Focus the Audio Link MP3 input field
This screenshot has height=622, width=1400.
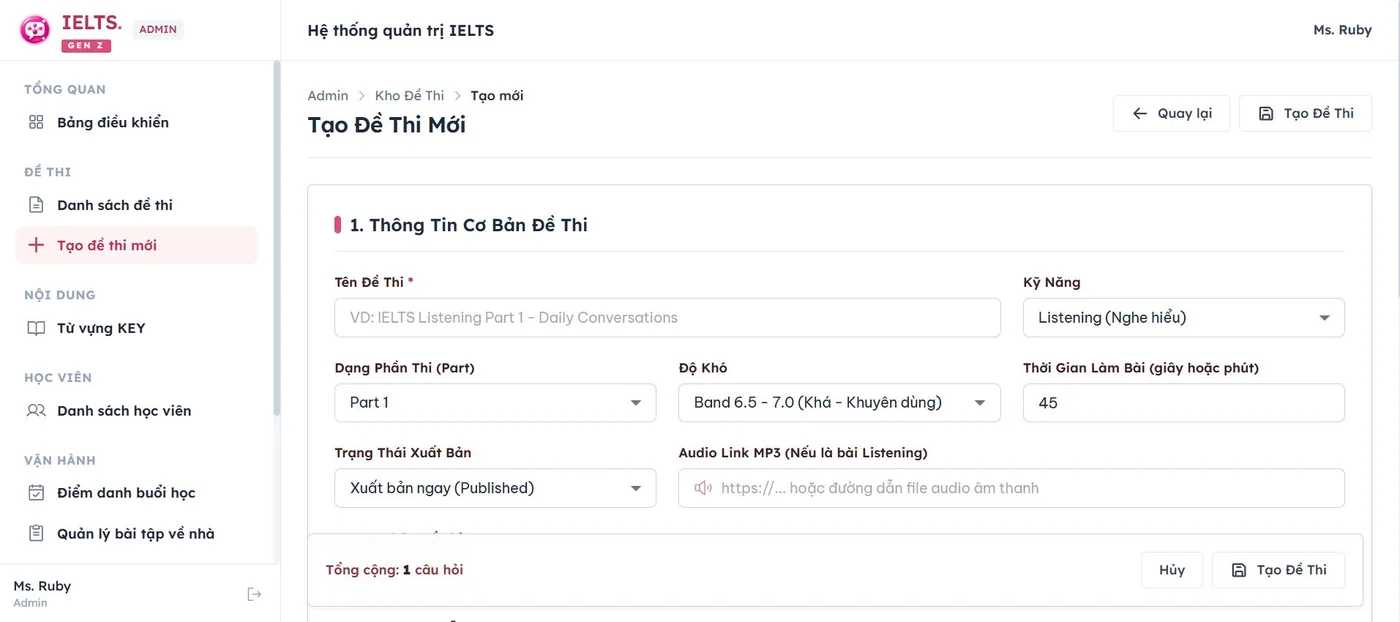1011,488
